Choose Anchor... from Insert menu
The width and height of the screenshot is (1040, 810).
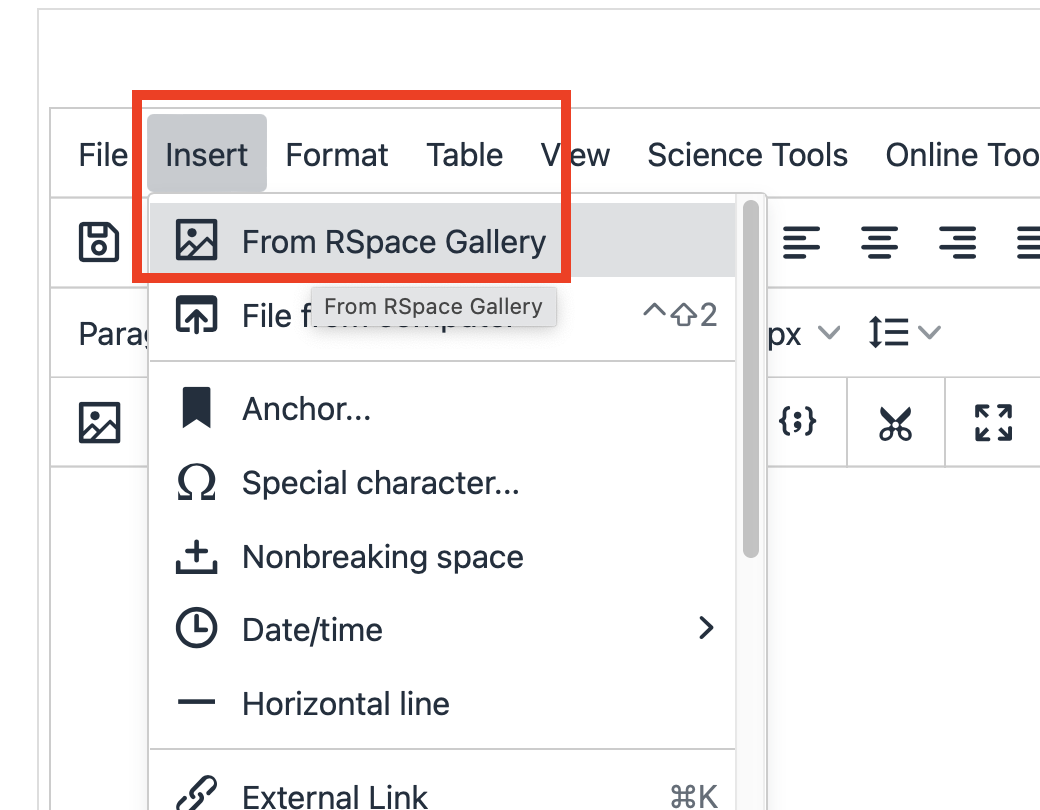[x=442, y=409]
